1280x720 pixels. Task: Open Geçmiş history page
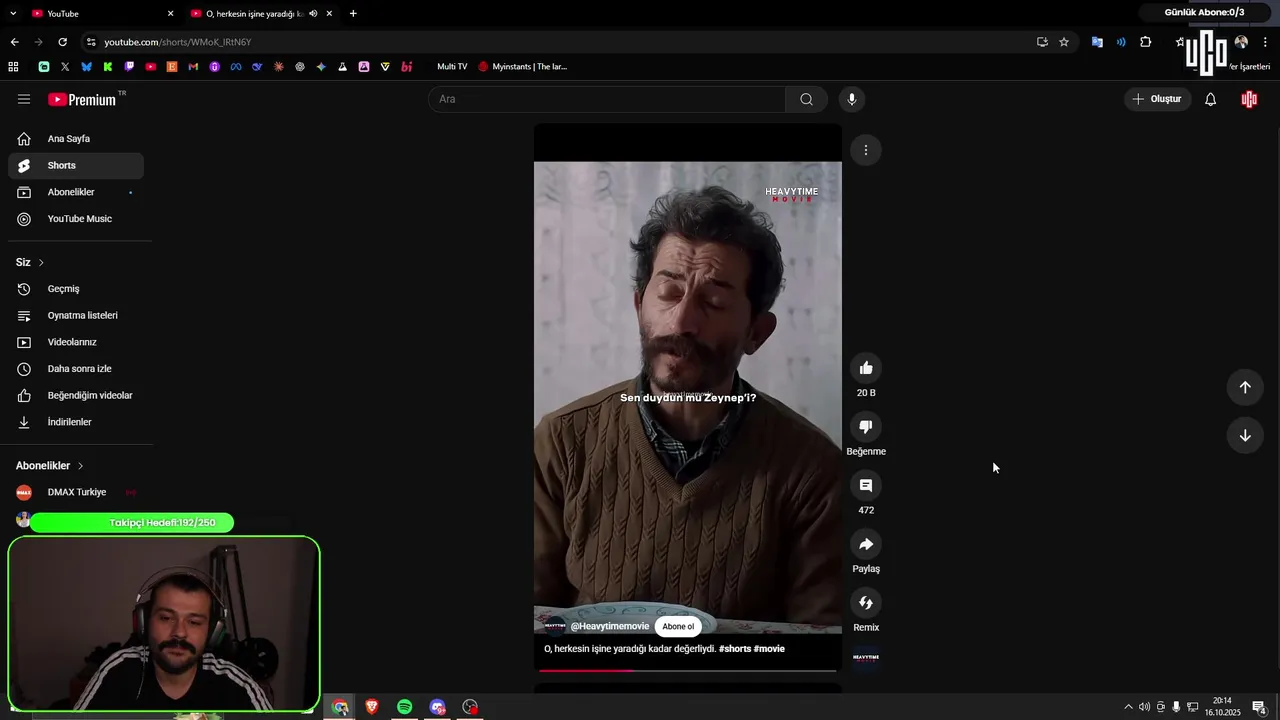[76, 289]
